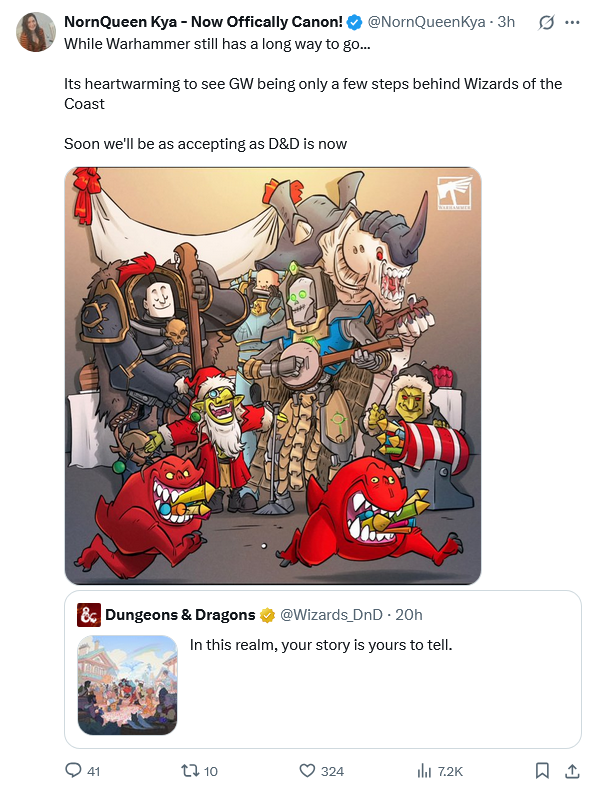Repost this tweet via retweet icon
This screenshot has width=598, height=793.
[190, 770]
